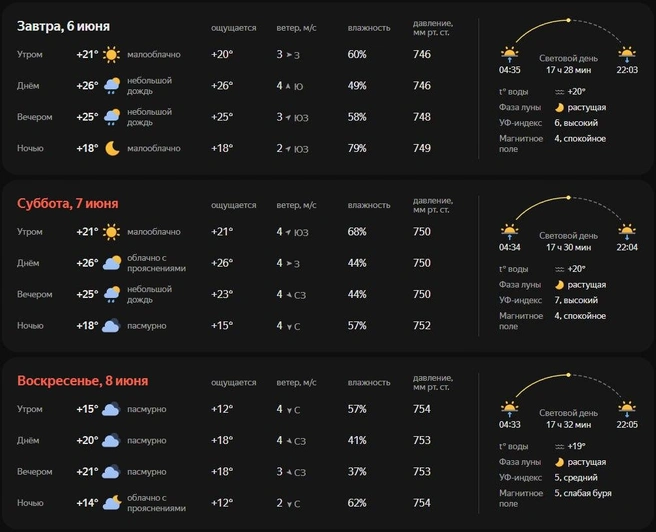656x532 pixels.
Task: Click the УФ-индекс 7, высокий value
Action: [x=576, y=300]
